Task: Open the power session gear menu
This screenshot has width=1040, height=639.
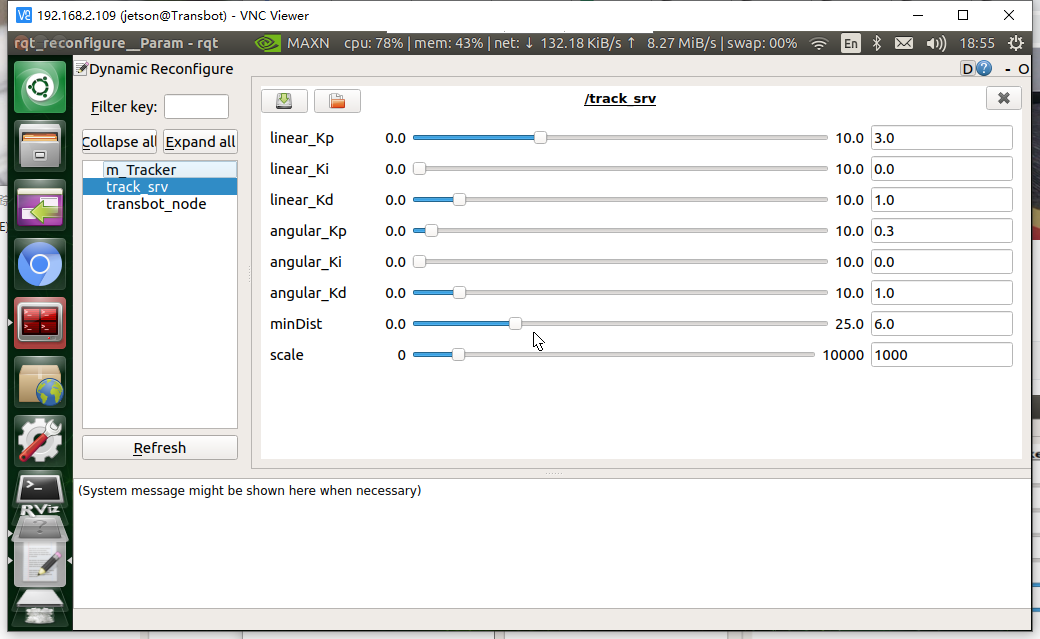Action: click(x=1015, y=44)
